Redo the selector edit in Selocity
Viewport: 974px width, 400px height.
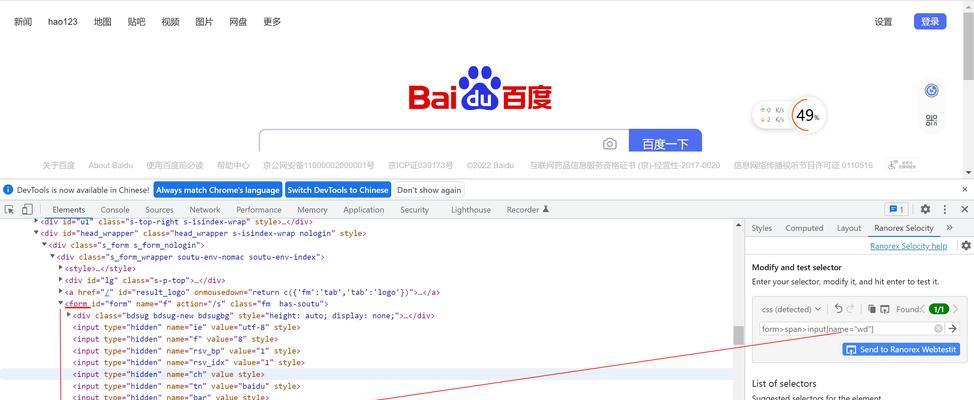850,309
